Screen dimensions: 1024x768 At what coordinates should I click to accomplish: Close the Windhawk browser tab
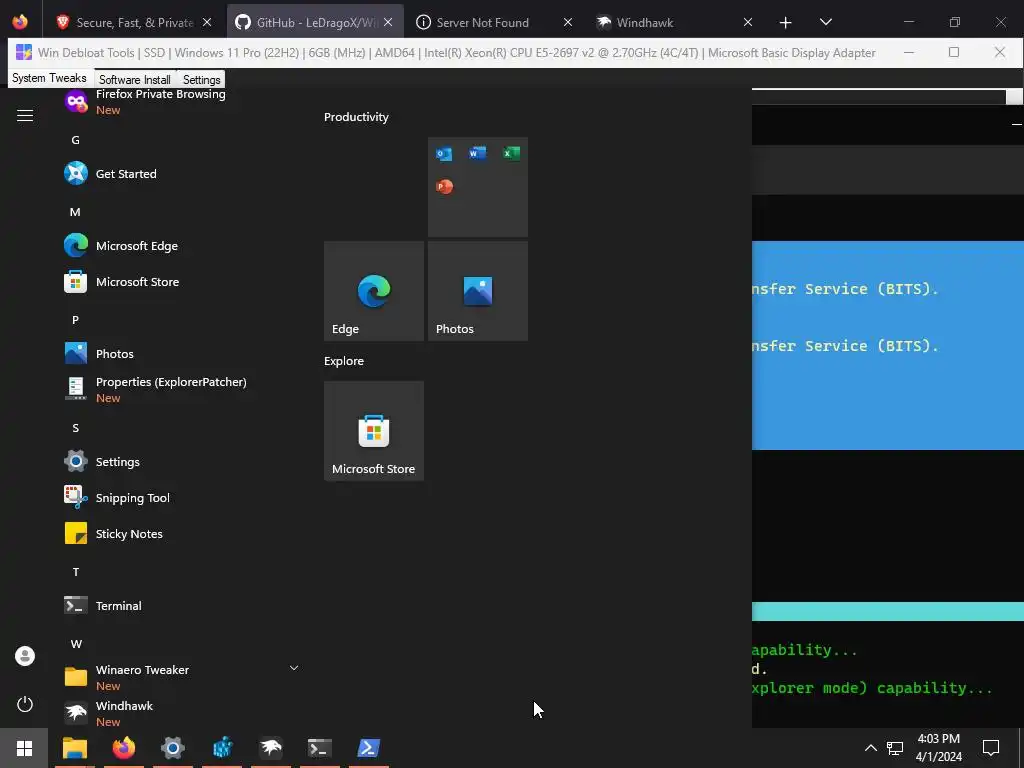tap(748, 22)
